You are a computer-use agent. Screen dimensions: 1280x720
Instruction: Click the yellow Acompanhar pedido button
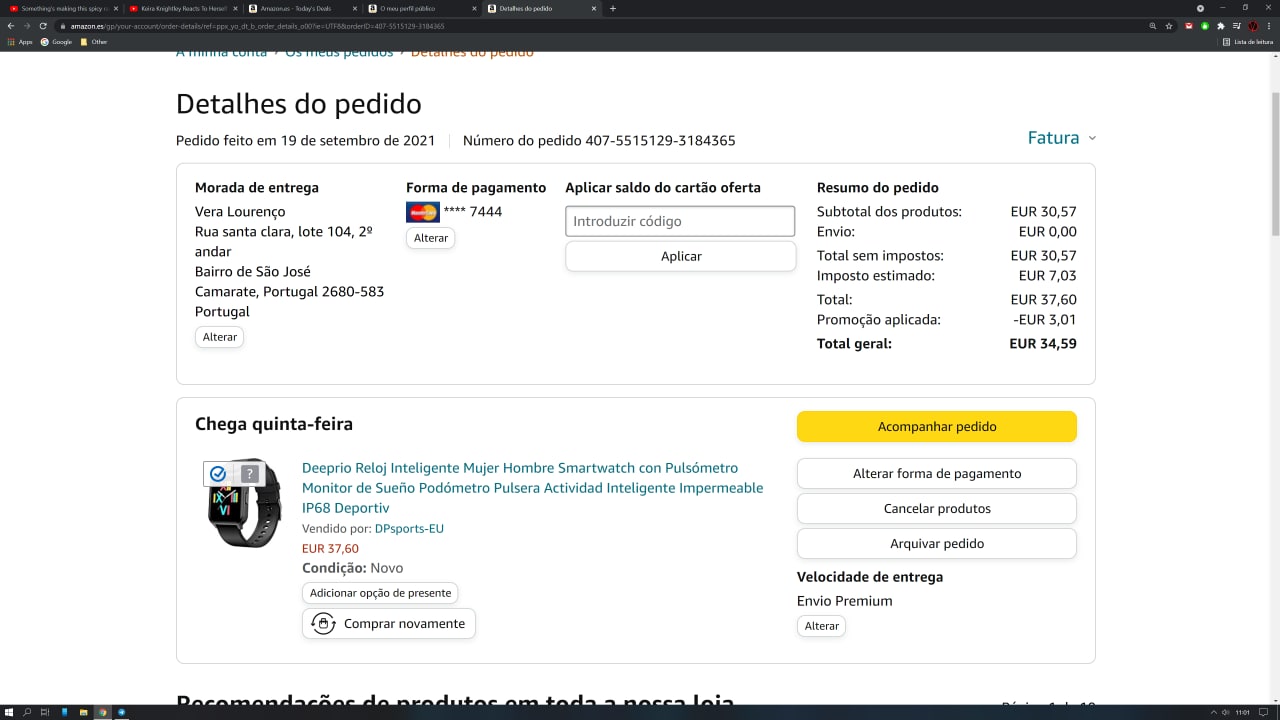[x=936, y=427]
